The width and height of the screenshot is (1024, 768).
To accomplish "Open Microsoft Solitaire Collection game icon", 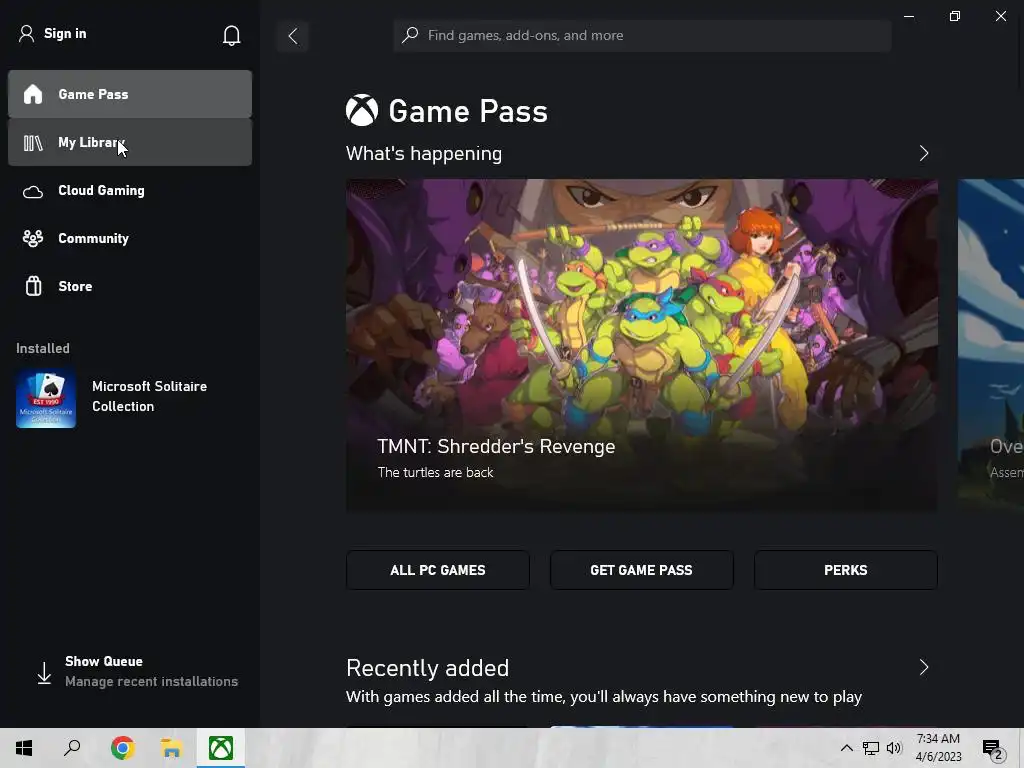I will (x=46, y=399).
